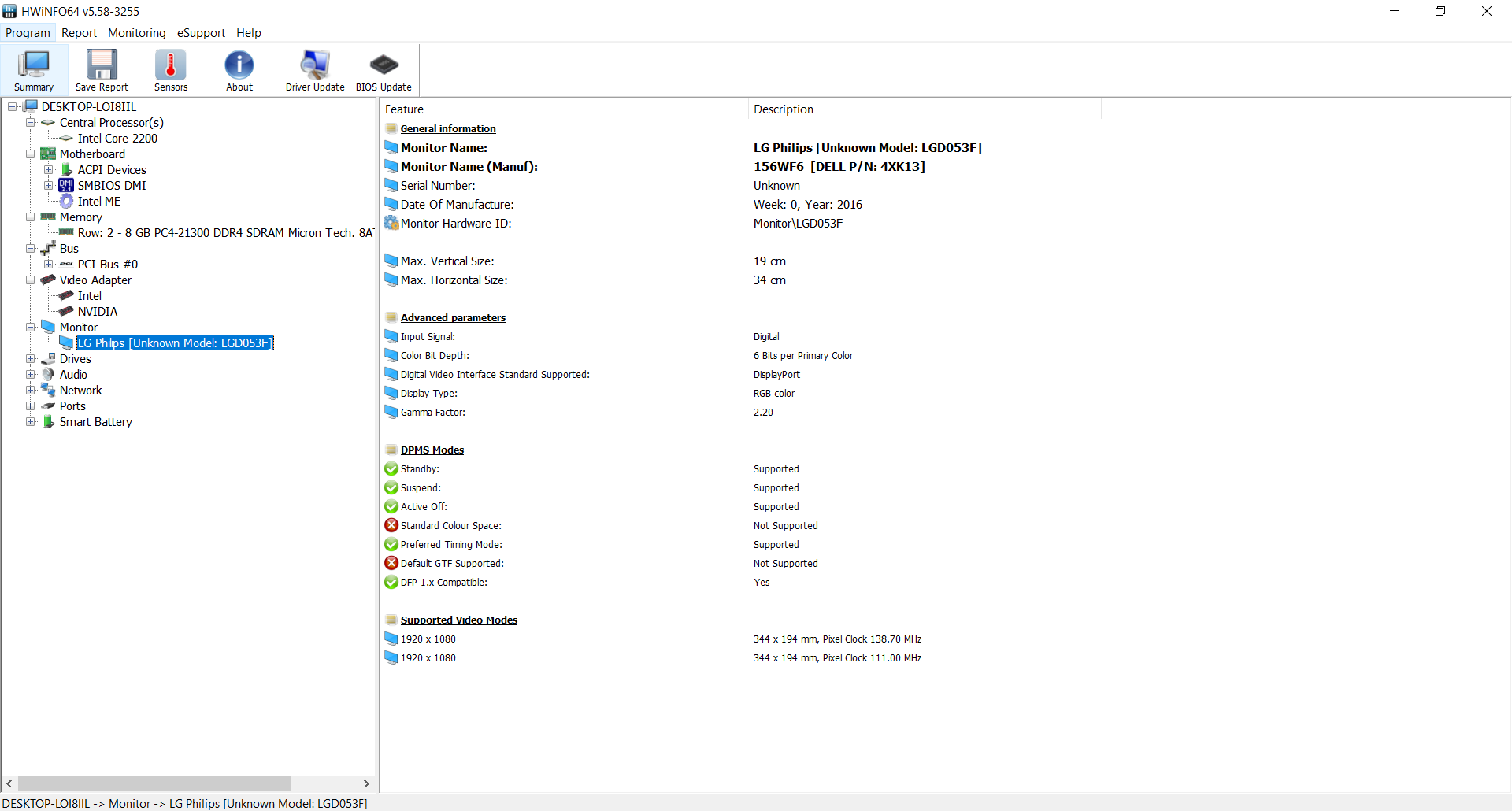Click the Description column header

click(x=925, y=109)
